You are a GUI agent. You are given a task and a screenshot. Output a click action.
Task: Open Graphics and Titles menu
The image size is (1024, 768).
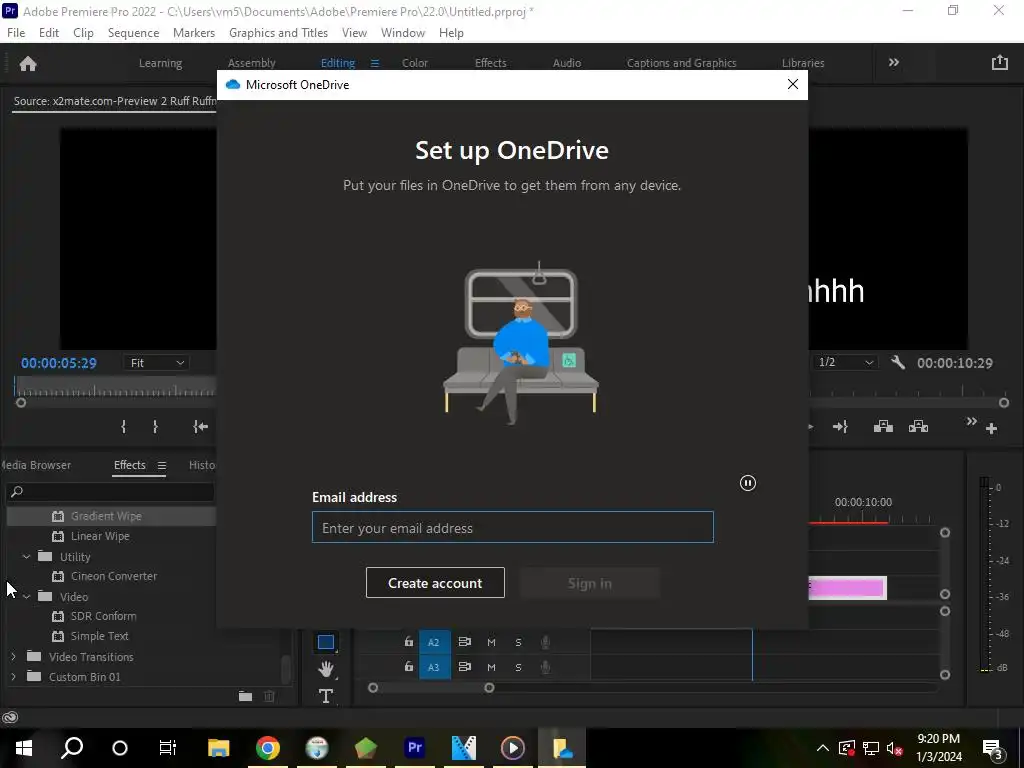pyautogui.click(x=278, y=33)
